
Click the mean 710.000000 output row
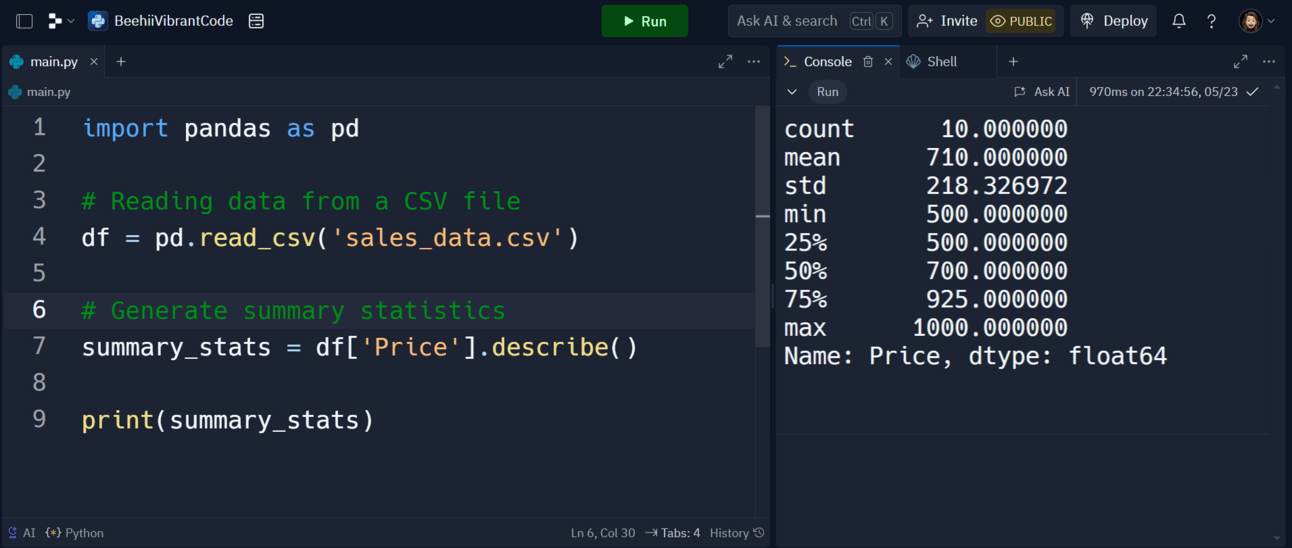[x=926, y=157]
